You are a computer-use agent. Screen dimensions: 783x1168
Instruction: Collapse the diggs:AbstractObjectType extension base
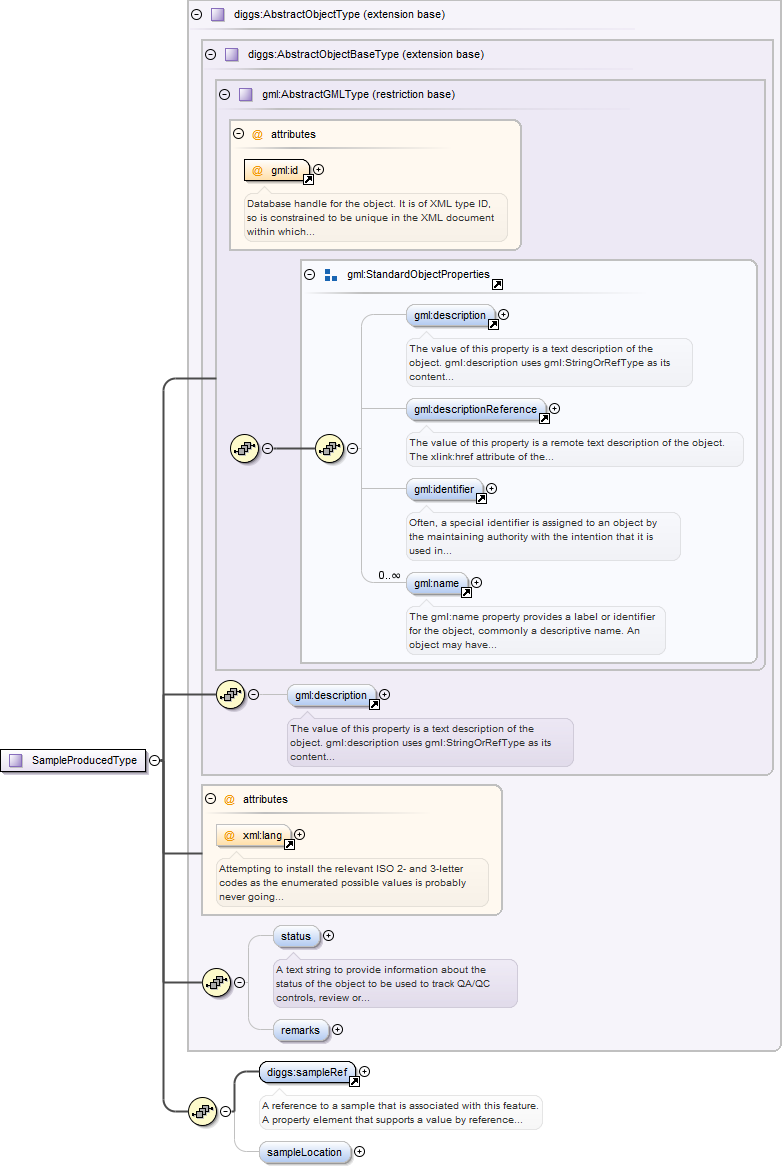pos(196,15)
